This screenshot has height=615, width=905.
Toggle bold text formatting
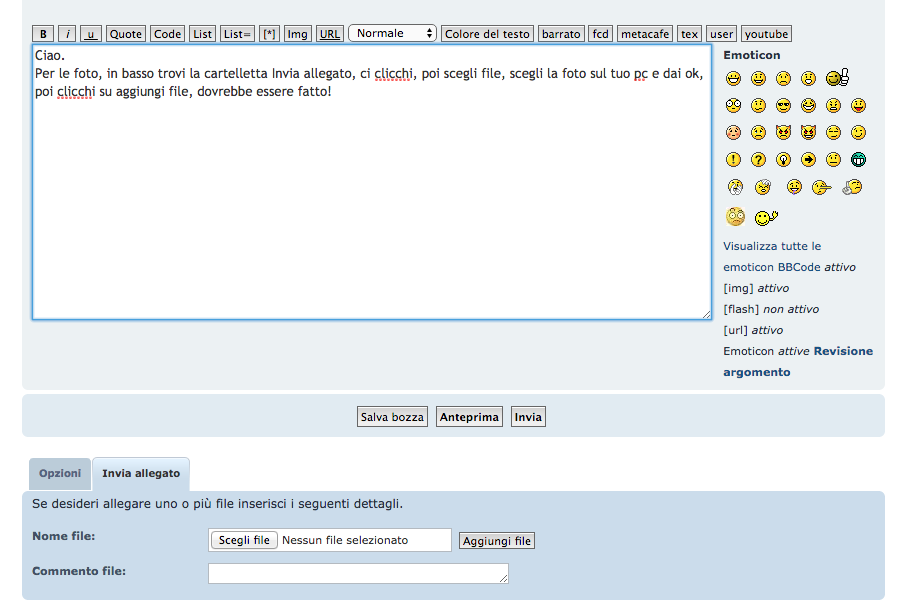click(x=43, y=34)
